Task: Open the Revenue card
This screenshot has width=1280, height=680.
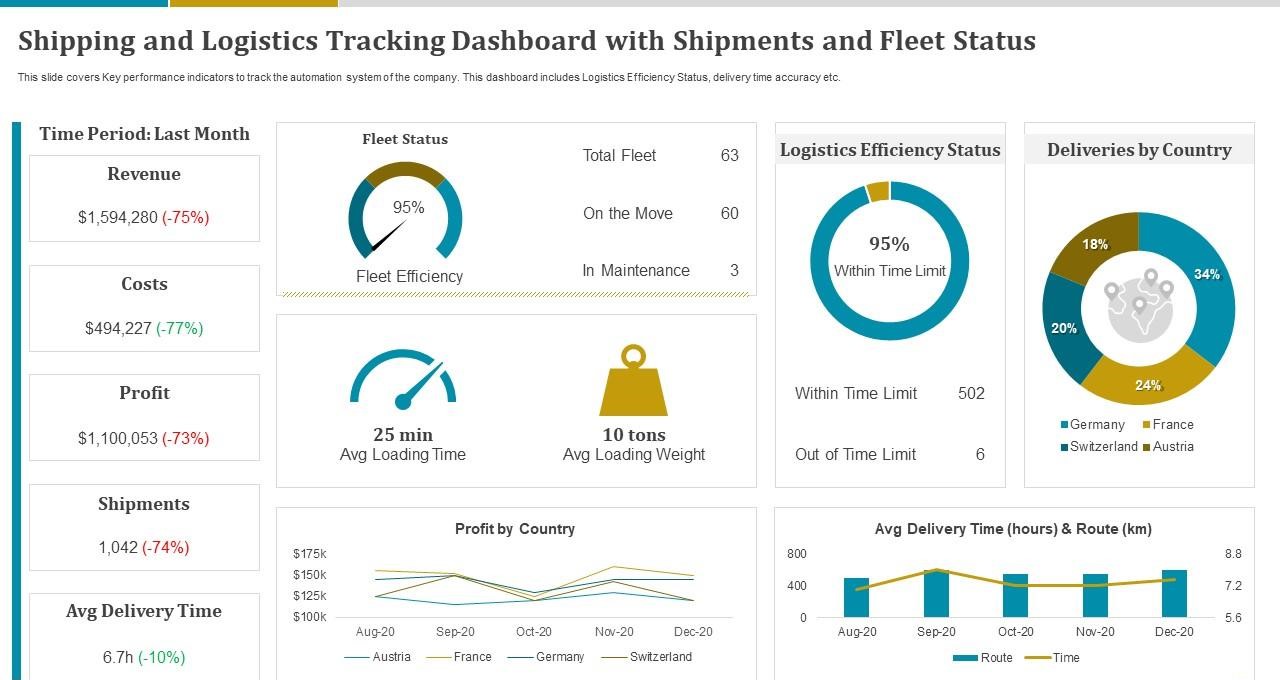Action: tap(144, 198)
